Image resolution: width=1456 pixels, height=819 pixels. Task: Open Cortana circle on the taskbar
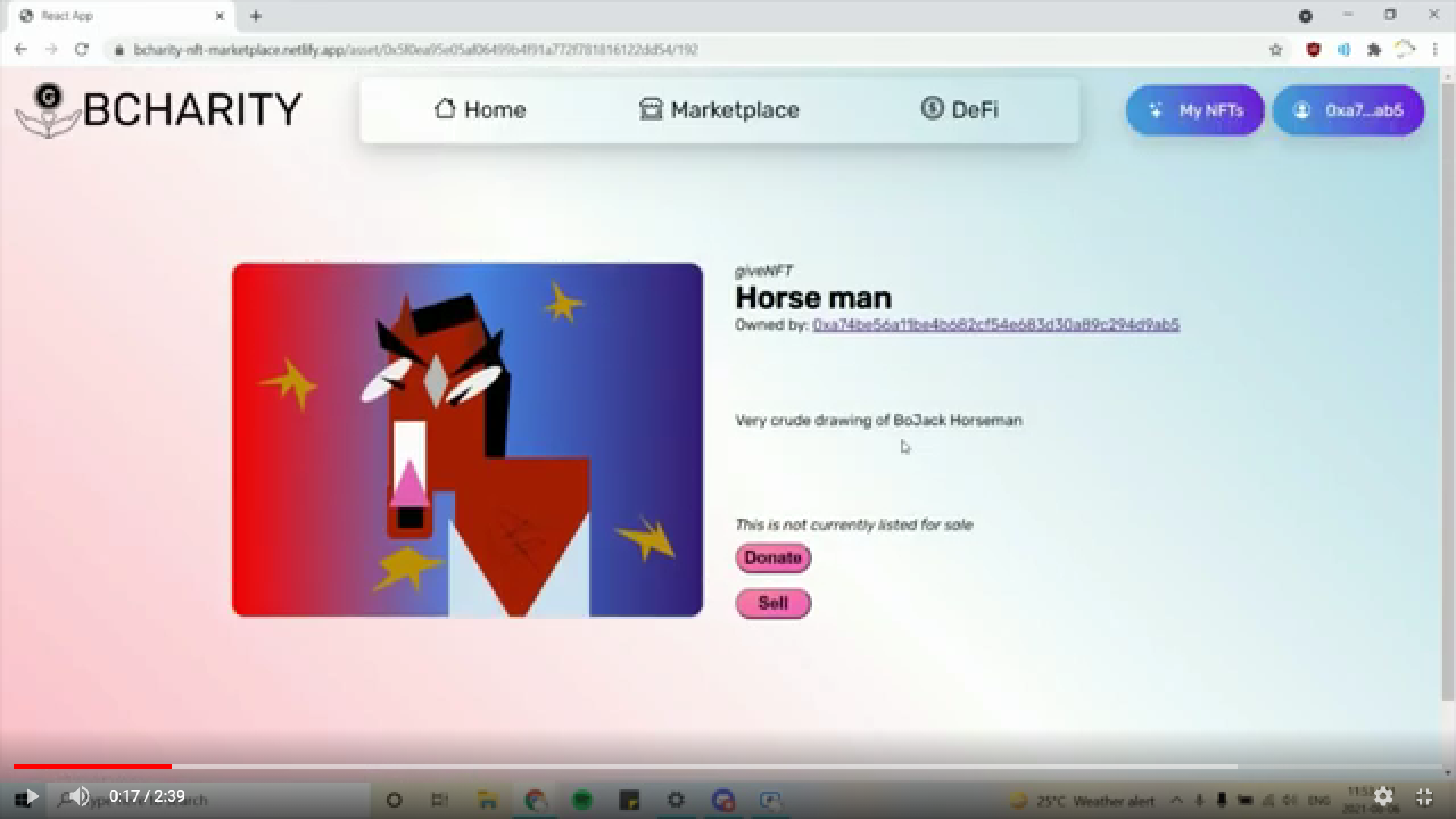coord(394,799)
